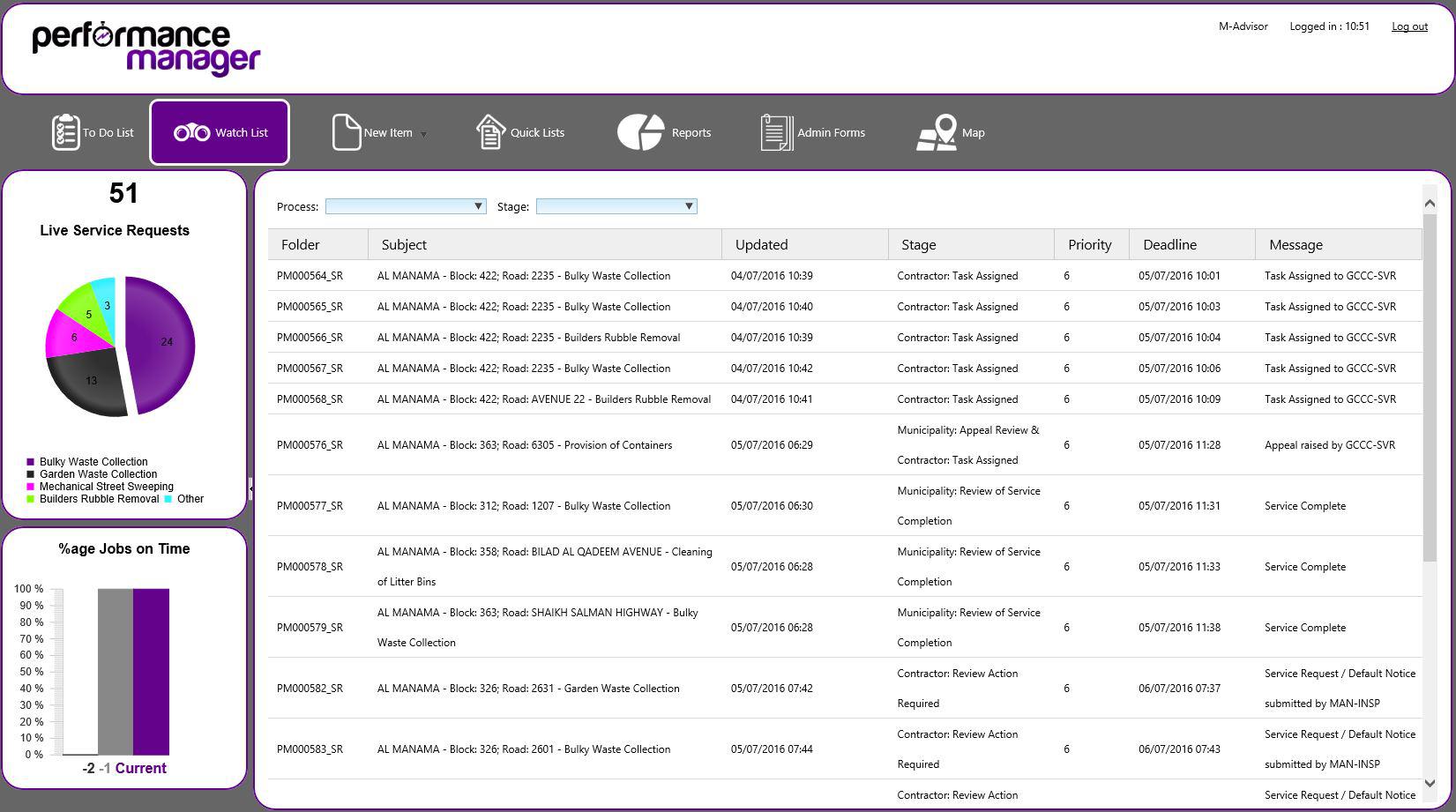Click the purple Current bar in chart
The width and height of the screenshot is (1456, 812).
pyautogui.click(x=151, y=671)
